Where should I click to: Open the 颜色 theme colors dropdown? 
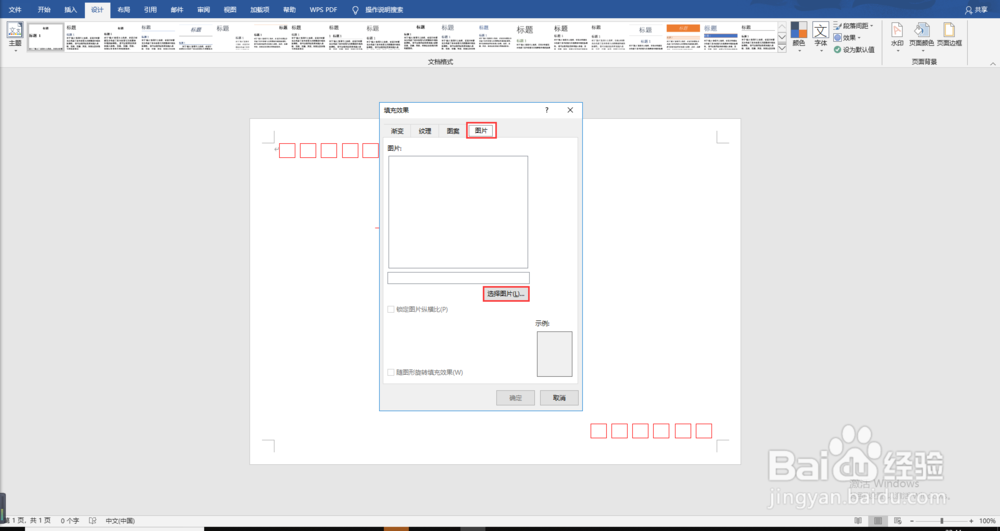[x=798, y=38]
